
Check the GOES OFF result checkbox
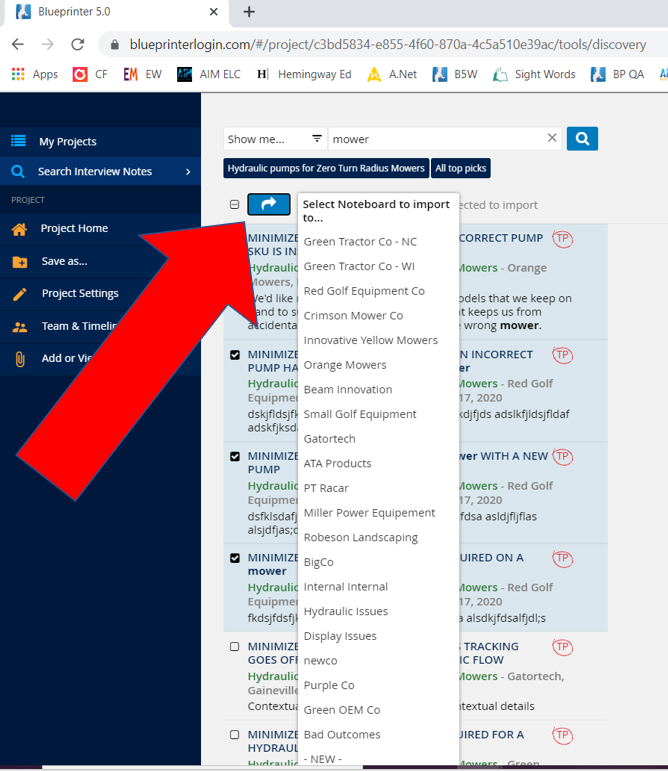[235, 647]
